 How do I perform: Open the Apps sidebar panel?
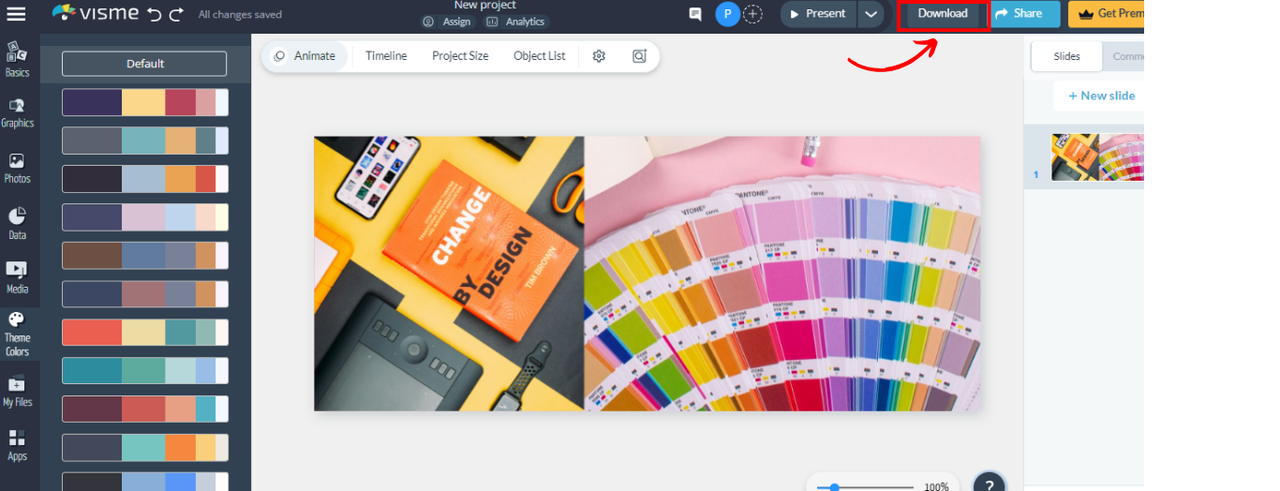(x=17, y=446)
